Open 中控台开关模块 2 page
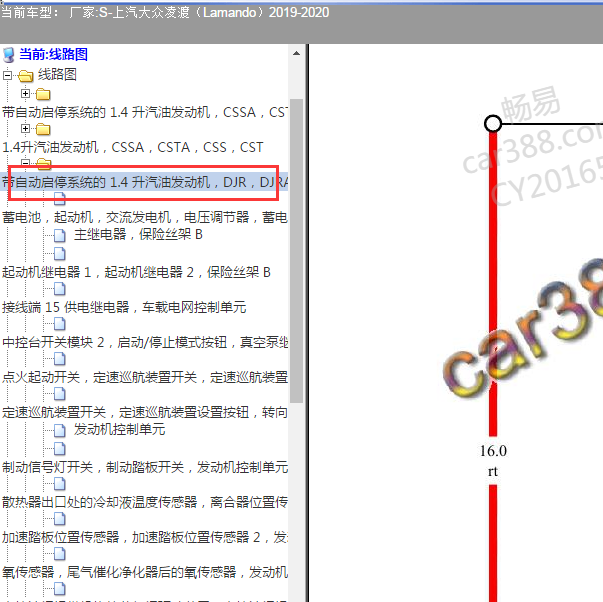 pos(145,342)
